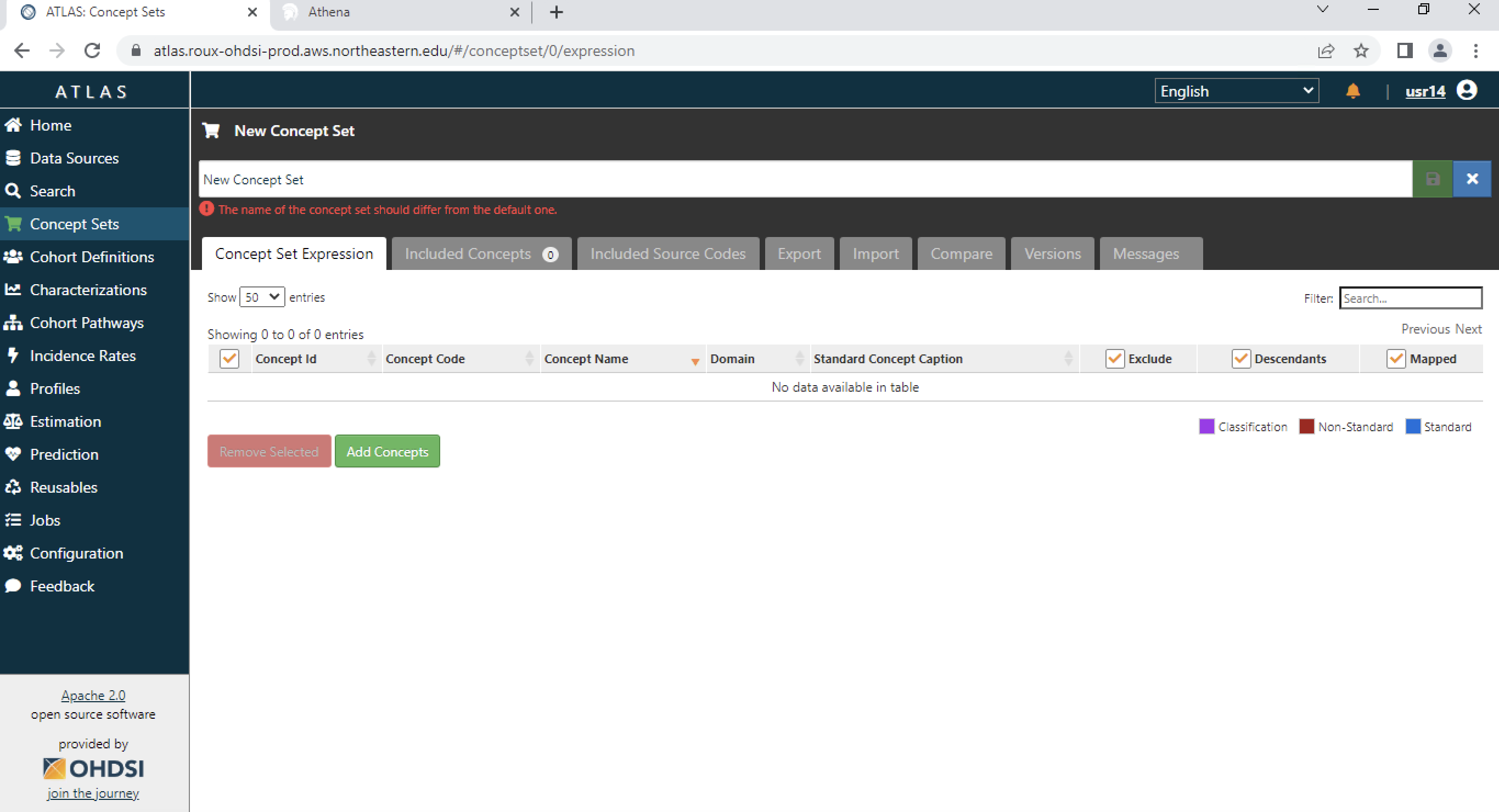This screenshot has height=812, width=1499.
Task: Open Cohort Pathways from sidebar
Action: [x=86, y=323]
